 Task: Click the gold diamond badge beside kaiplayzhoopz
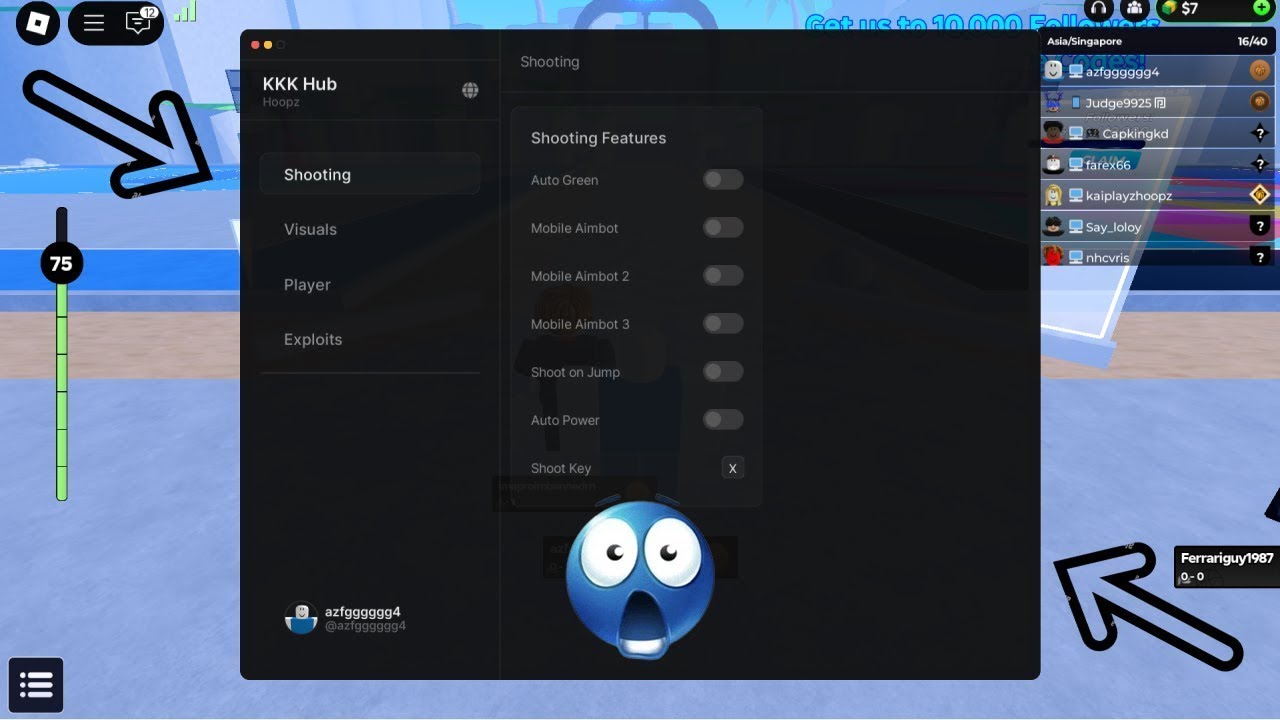point(1260,195)
